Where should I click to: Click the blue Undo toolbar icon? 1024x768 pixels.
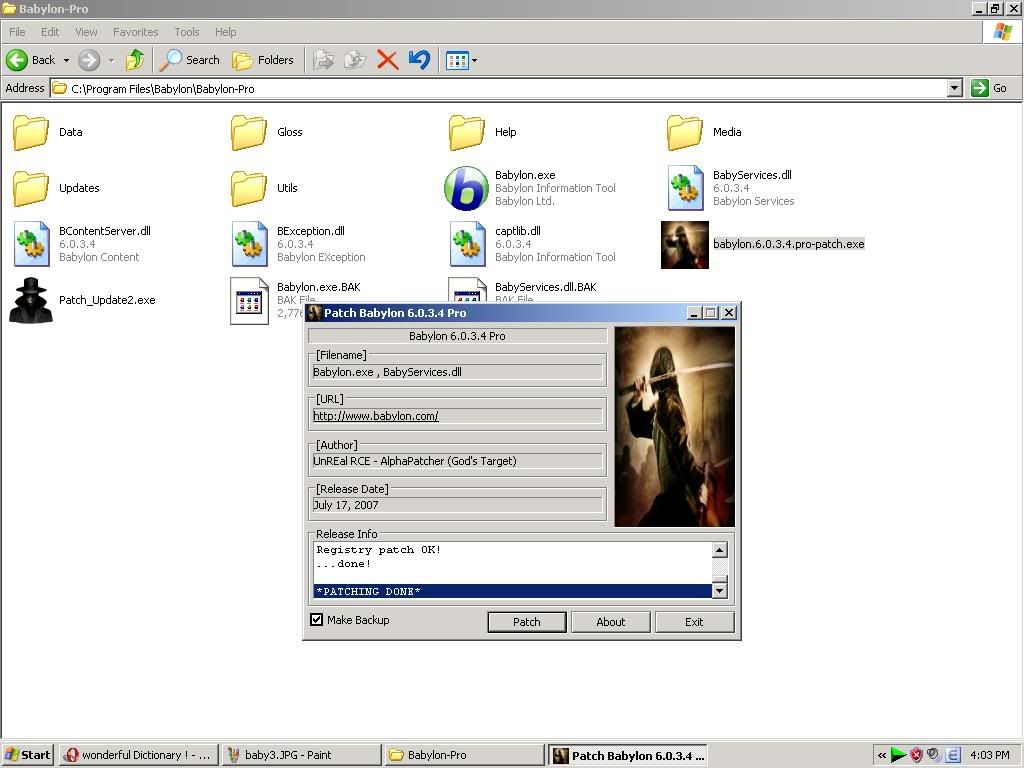[x=419, y=60]
